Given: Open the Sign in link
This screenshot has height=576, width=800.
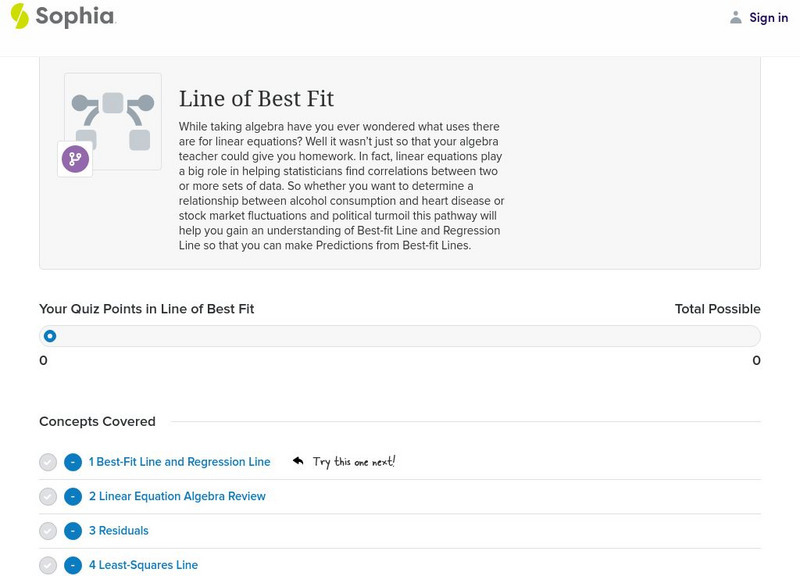Looking at the screenshot, I should pyautogui.click(x=768, y=17).
